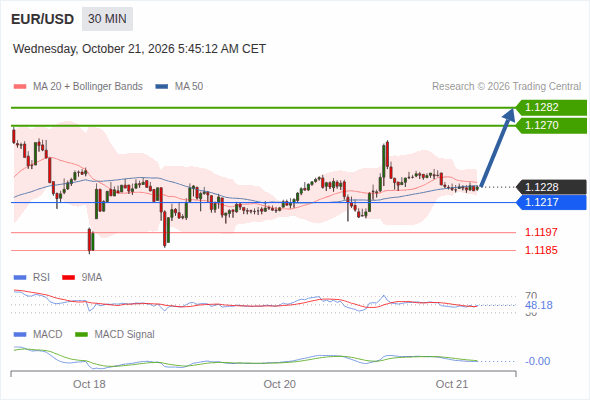Image resolution: width=590 pixels, height=400 pixels.
Task: Click the RSI value 48.18
Action: [x=539, y=305]
